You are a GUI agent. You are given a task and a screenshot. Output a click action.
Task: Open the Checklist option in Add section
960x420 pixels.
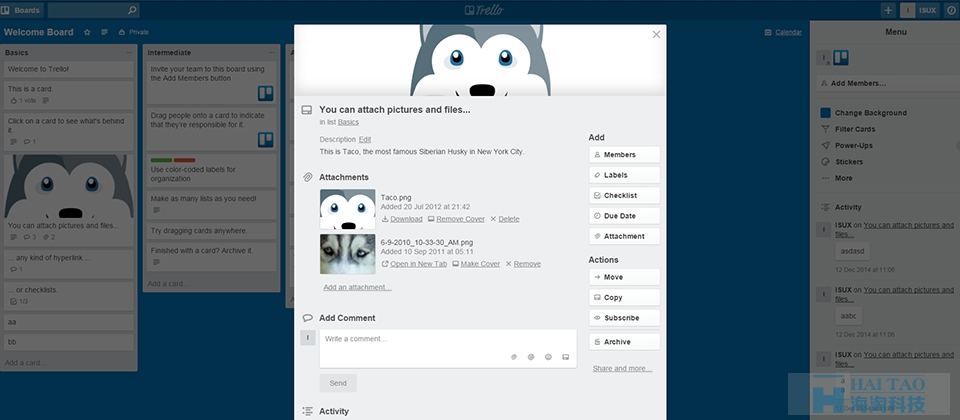coord(624,195)
